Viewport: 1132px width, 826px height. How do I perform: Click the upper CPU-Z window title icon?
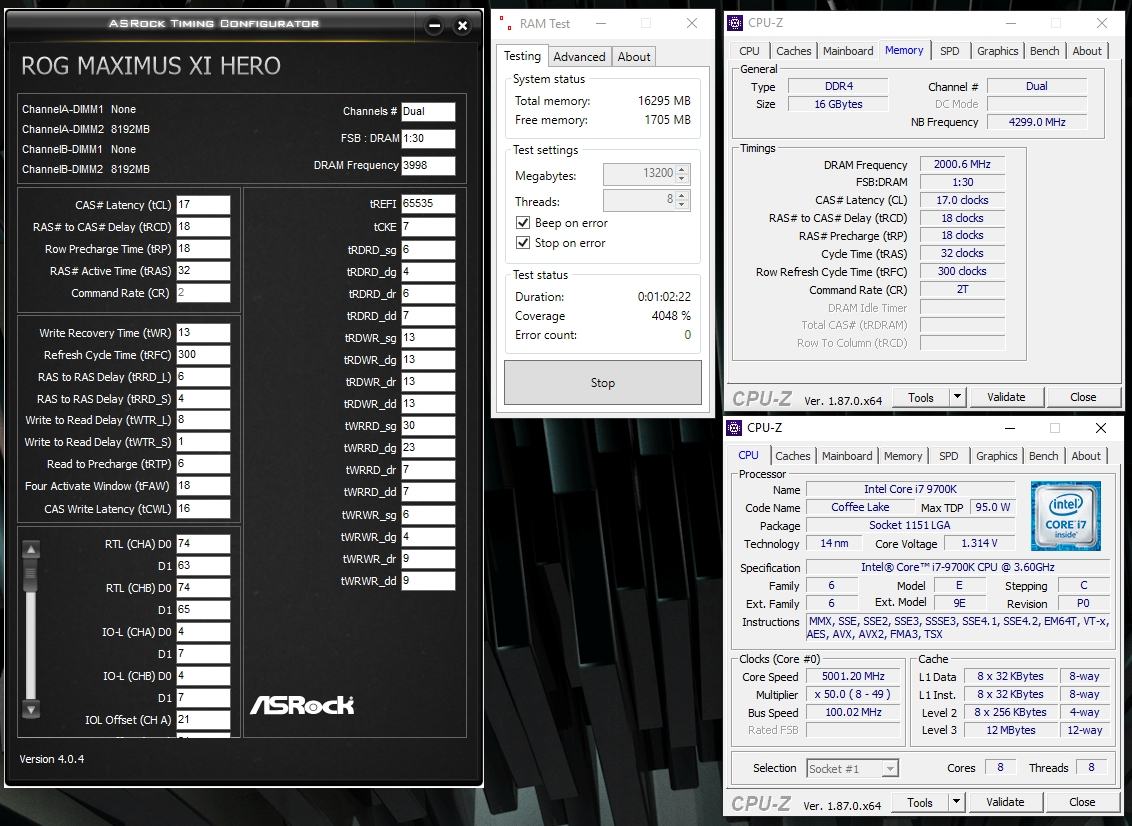click(x=735, y=23)
